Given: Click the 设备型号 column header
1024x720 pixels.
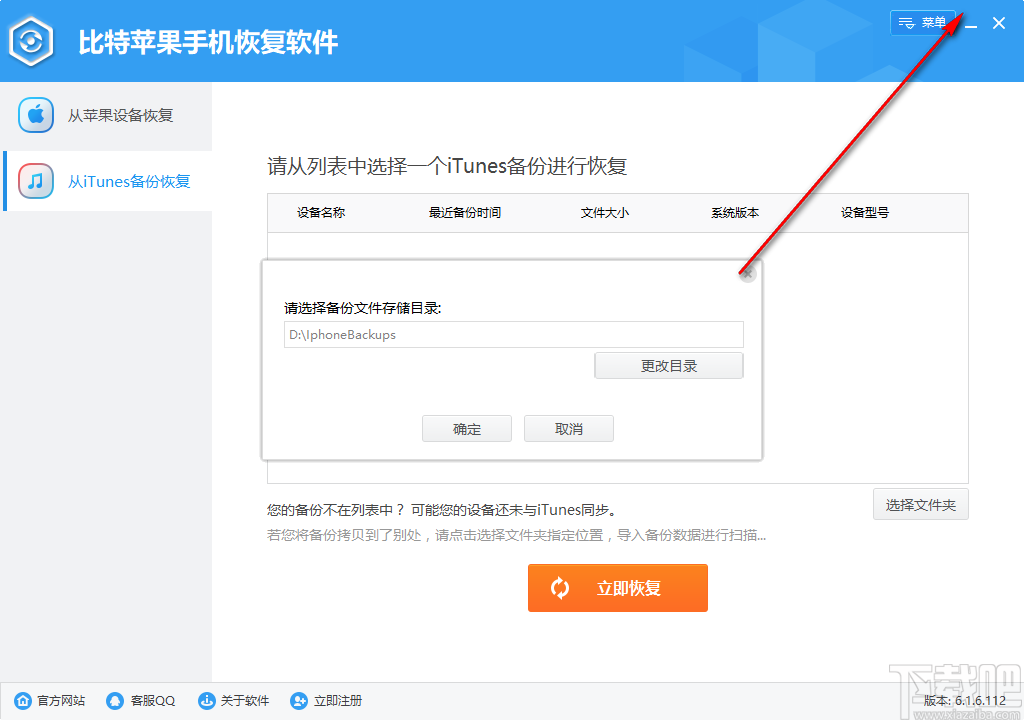Looking at the screenshot, I should pyautogui.click(x=865, y=212).
